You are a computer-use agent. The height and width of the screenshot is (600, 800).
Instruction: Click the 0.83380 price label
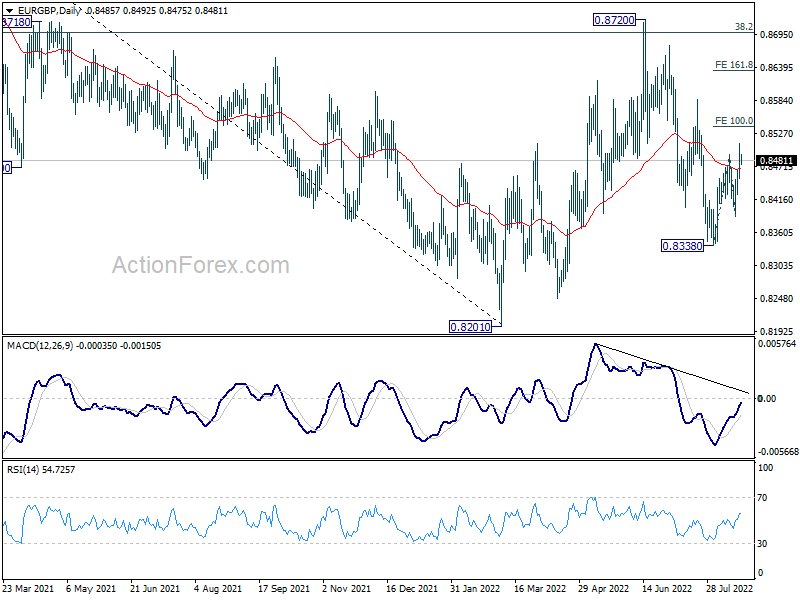pyautogui.click(x=682, y=246)
